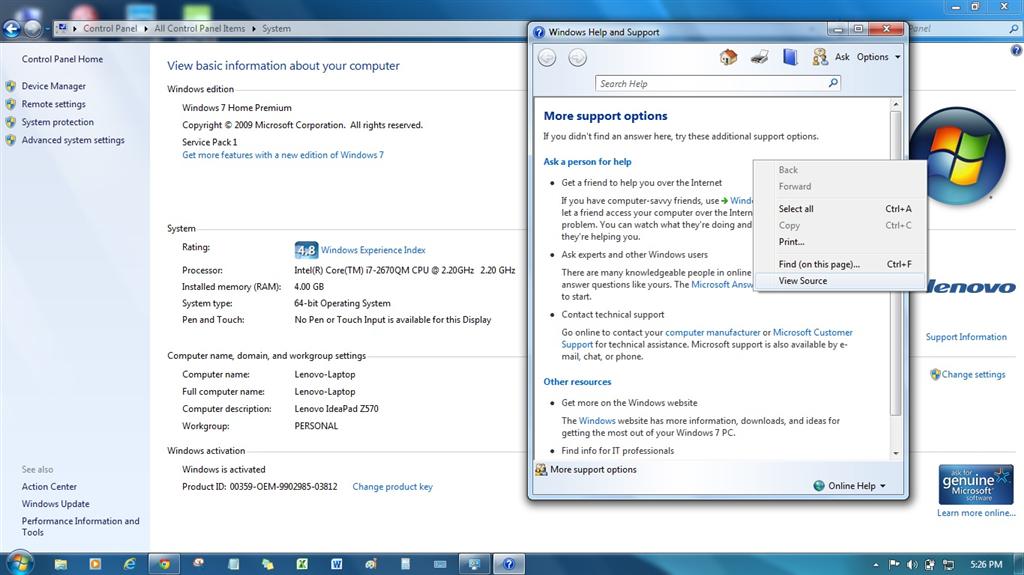Click System in the address breadcrumb
This screenshot has height=575, width=1024.
pos(276,29)
